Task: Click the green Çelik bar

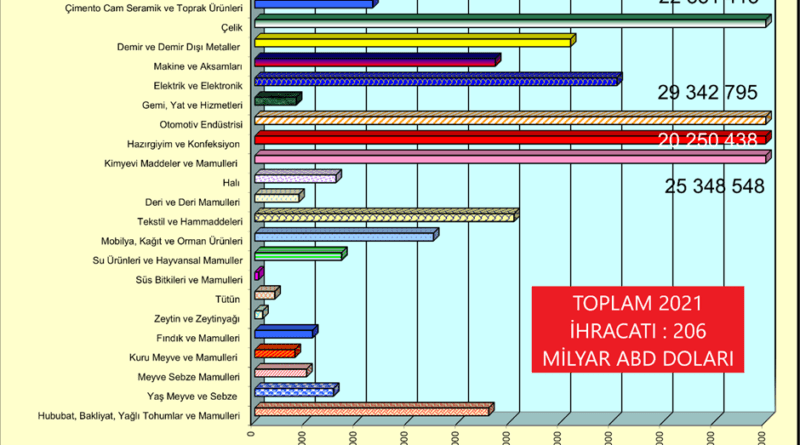Action: click(x=510, y=20)
